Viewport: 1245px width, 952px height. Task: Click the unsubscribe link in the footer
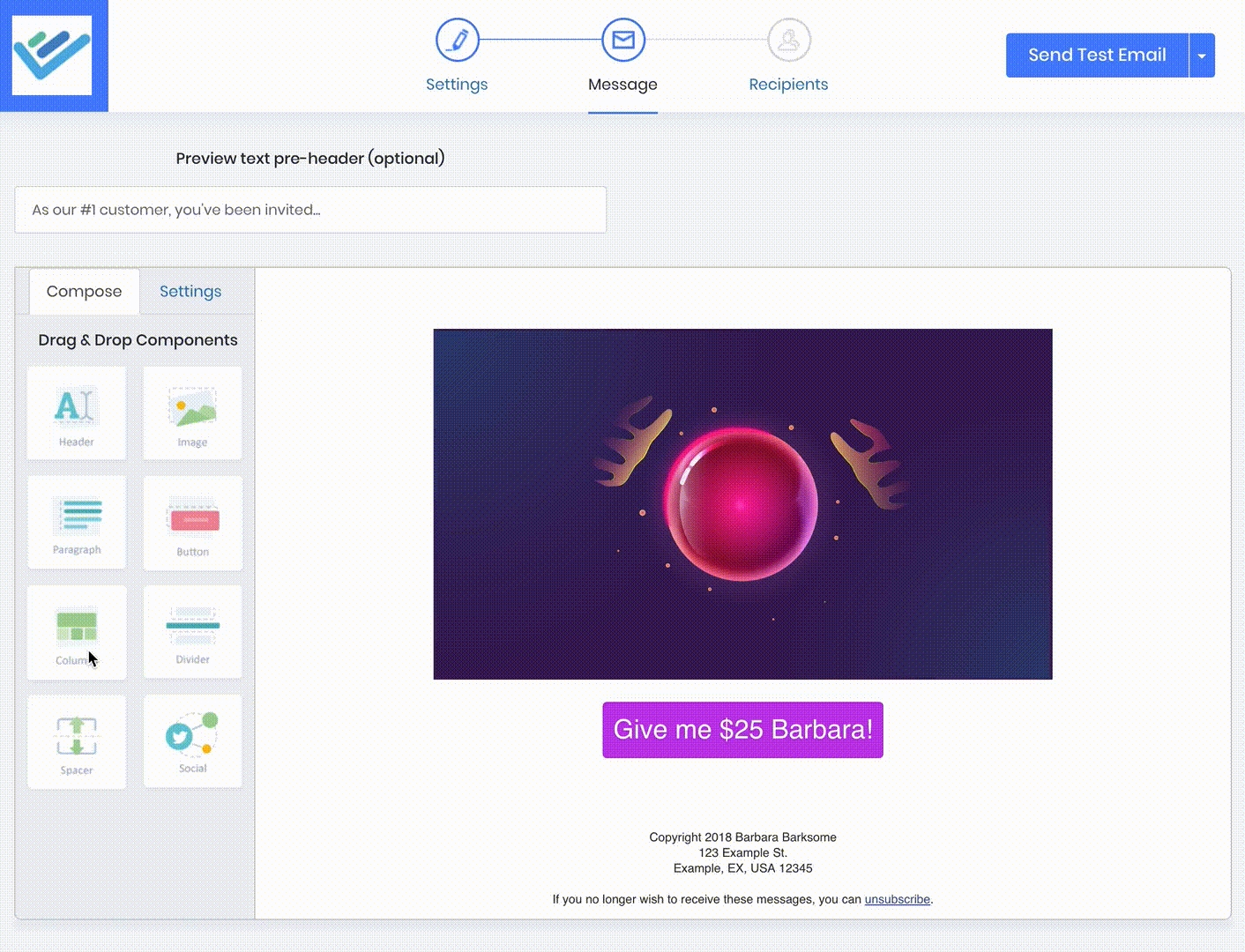point(897,899)
